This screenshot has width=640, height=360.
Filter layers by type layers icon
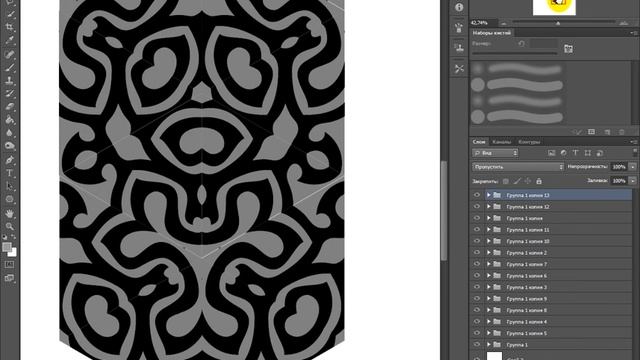click(576, 153)
